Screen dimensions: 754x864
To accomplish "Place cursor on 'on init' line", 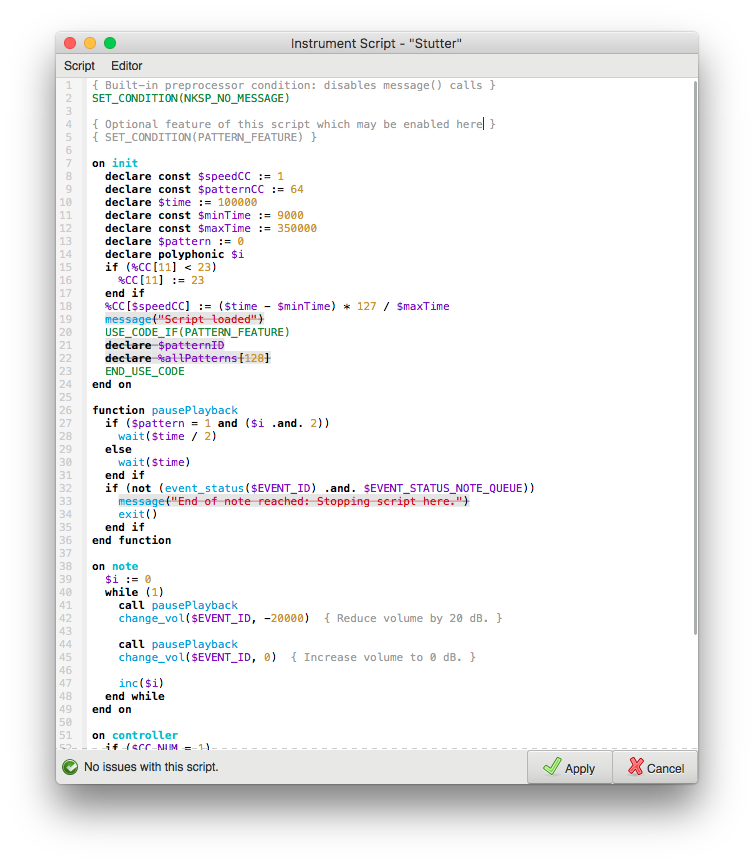I will coord(115,163).
